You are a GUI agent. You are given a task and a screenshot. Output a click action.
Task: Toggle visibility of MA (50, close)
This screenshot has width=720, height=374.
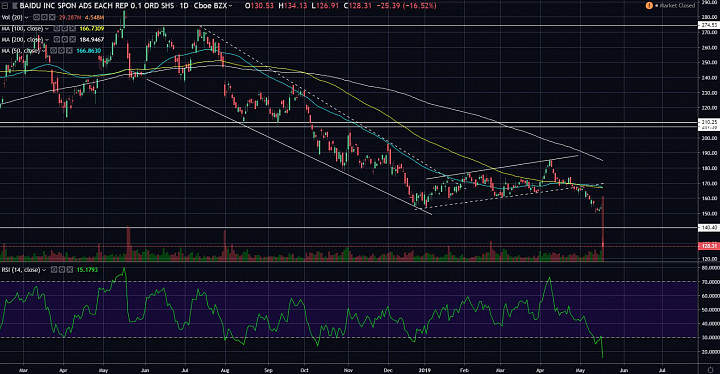[53, 51]
